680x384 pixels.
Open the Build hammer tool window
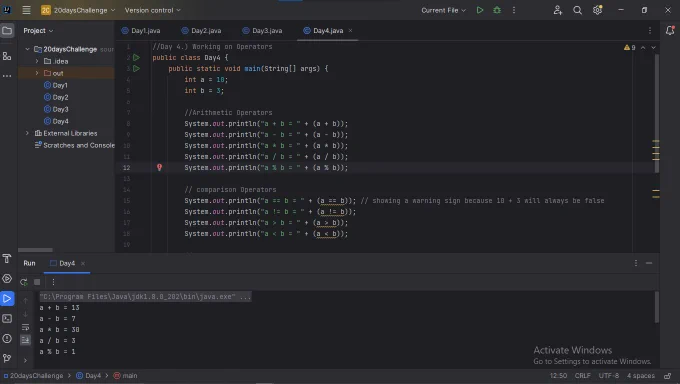(x=7, y=259)
